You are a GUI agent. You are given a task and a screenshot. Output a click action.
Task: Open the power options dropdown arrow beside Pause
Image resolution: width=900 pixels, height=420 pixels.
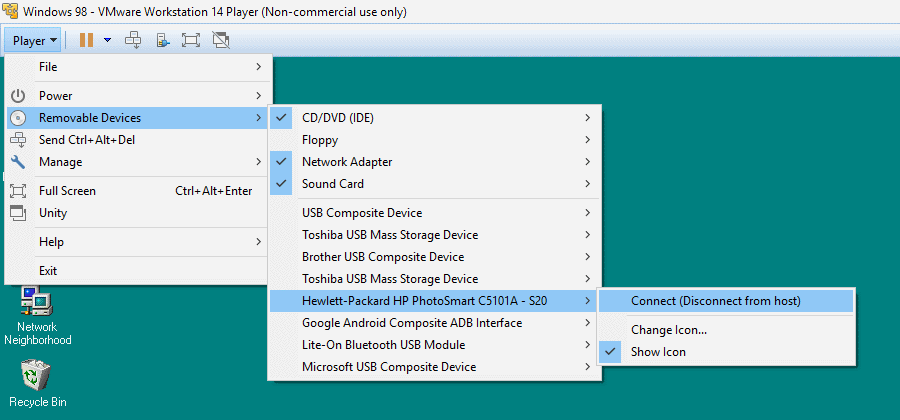click(107, 40)
